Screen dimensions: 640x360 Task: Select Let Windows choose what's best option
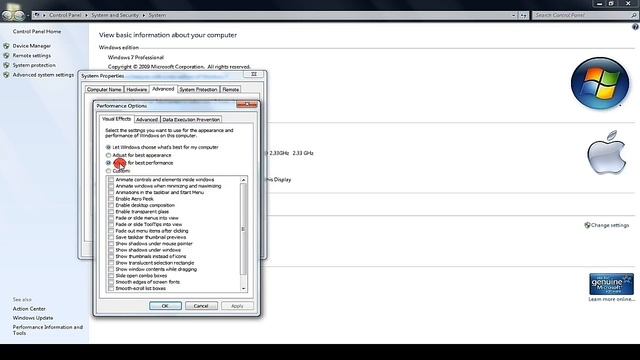(x=108, y=147)
